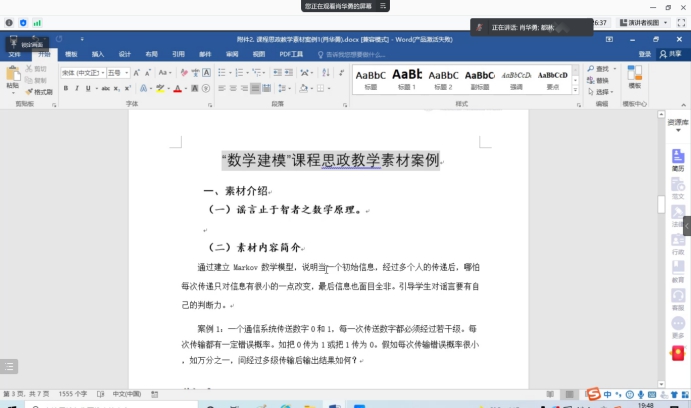691x408 pixels.
Task: Switch to the 审阅 (Review) tab
Action: (232, 53)
